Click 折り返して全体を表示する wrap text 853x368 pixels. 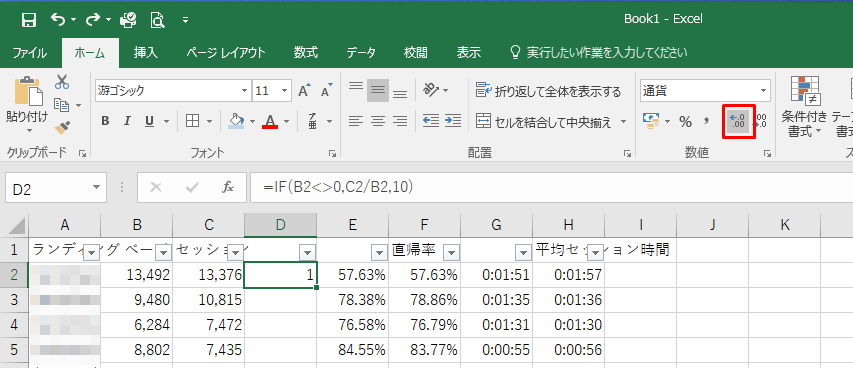548,91
